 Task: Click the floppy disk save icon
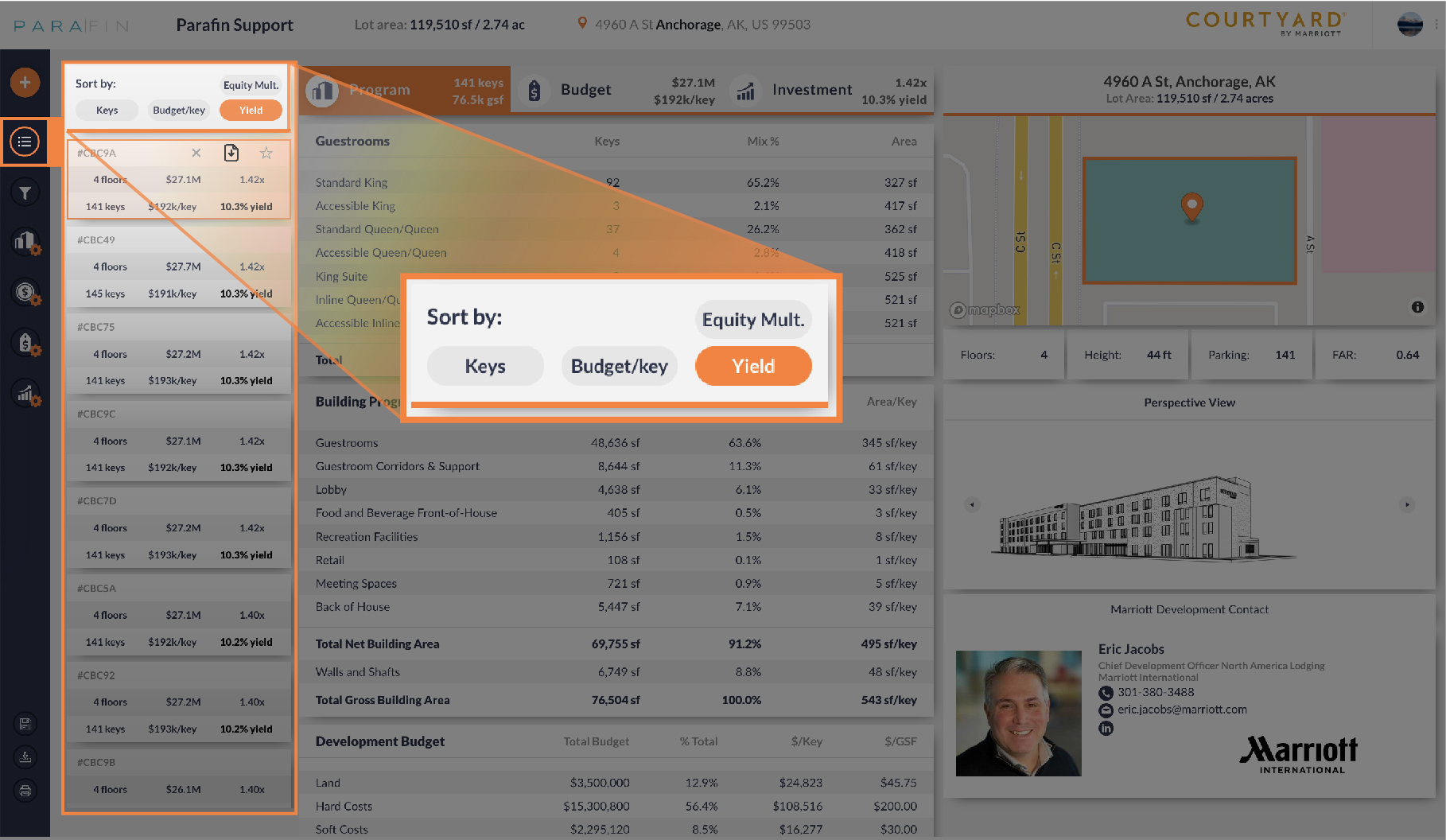click(x=25, y=724)
